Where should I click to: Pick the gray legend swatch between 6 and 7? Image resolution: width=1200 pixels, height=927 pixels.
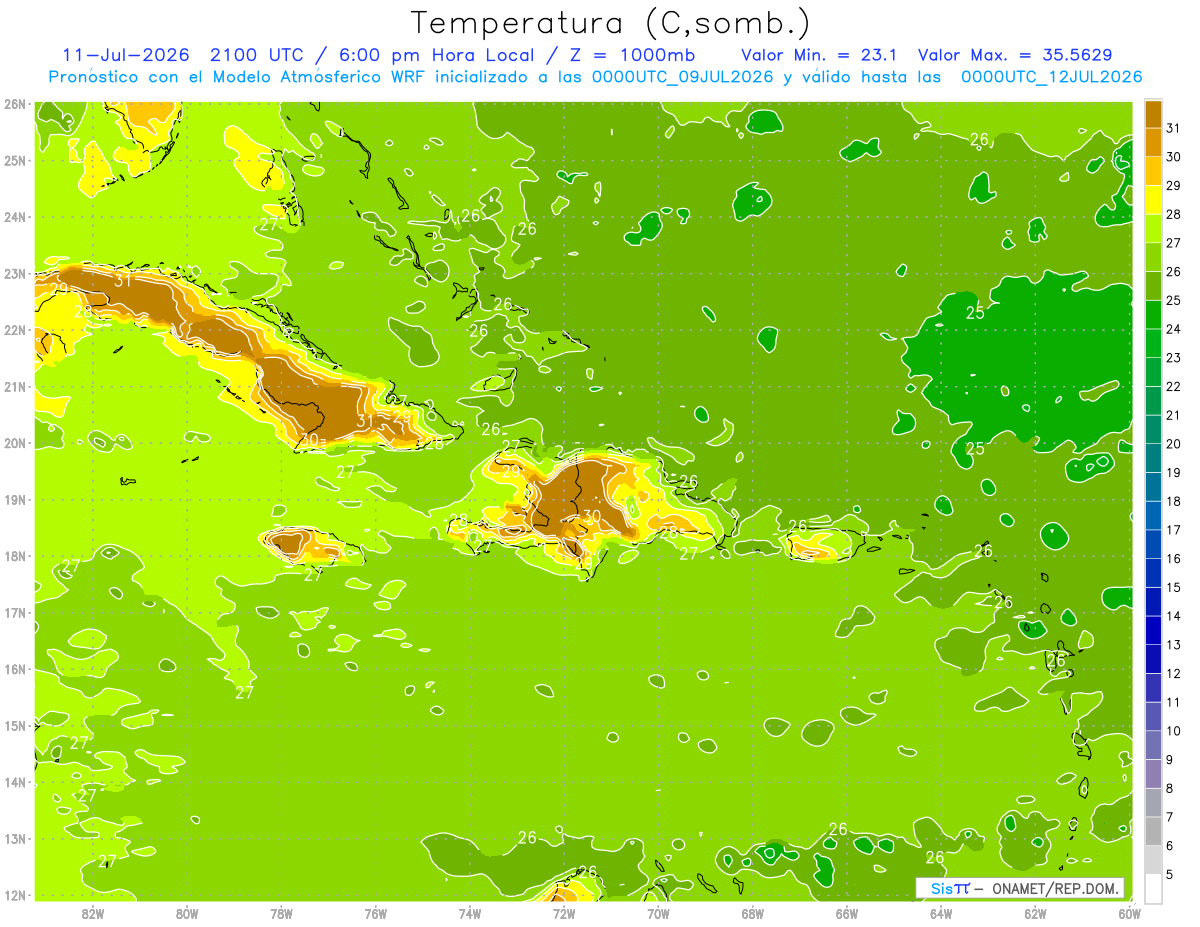(x=1153, y=831)
